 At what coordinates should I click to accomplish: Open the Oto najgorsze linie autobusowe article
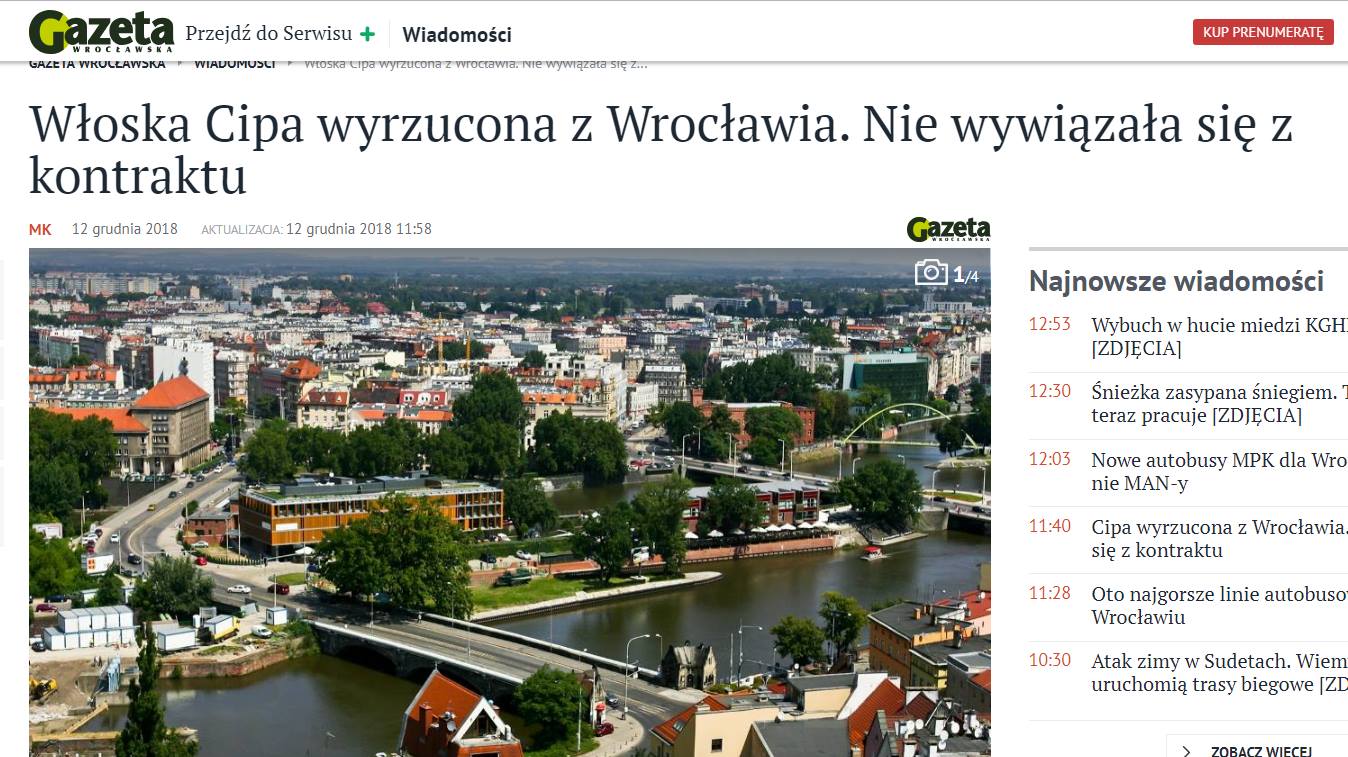click(x=1219, y=605)
